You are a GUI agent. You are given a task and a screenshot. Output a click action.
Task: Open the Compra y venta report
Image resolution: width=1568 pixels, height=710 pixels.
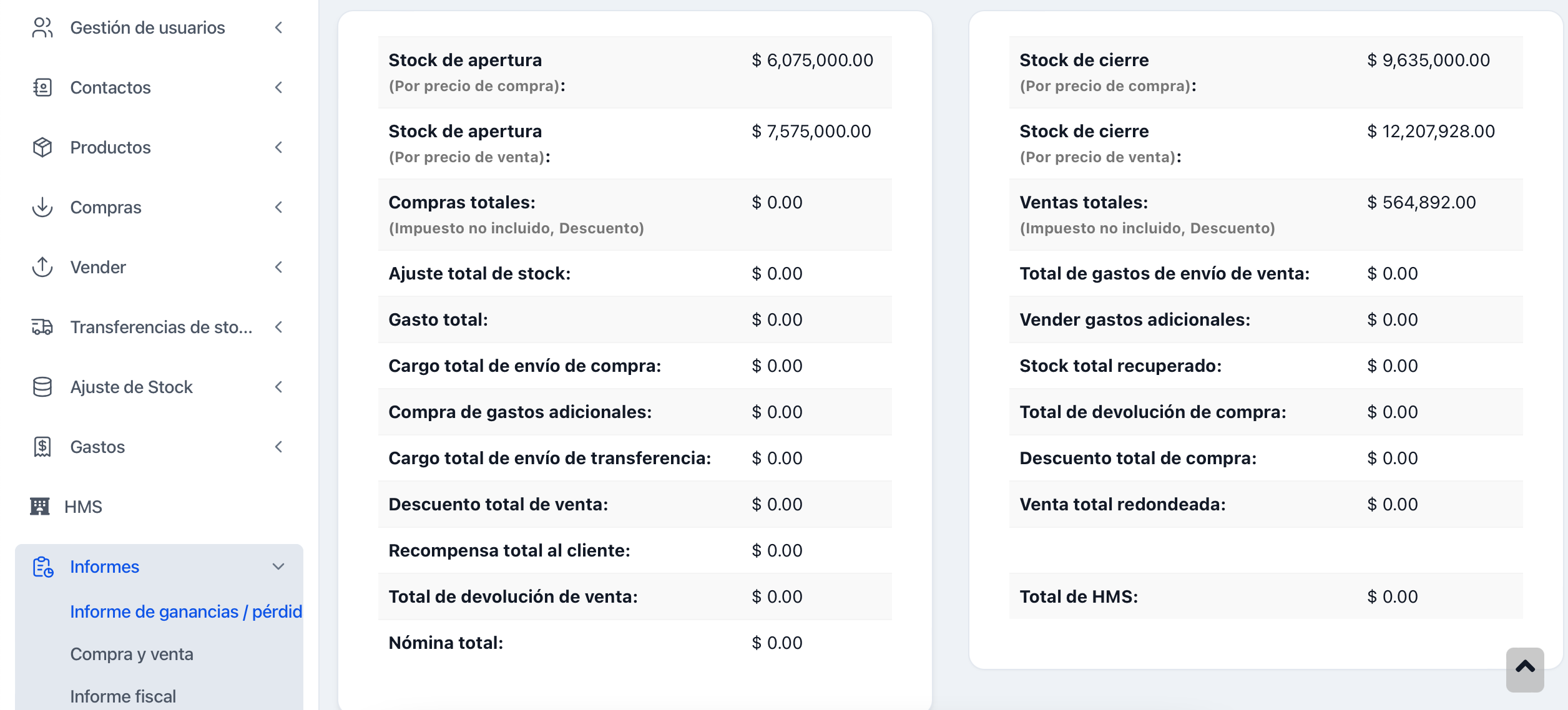pyautogui.click(x=132, y=654)
